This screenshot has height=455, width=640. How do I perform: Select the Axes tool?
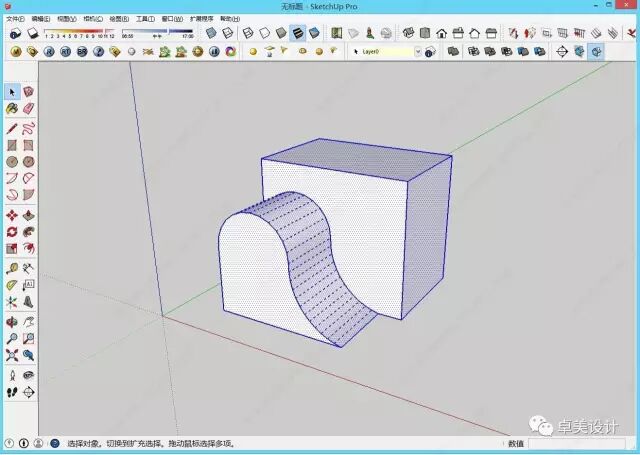click(x=12, y=302)
